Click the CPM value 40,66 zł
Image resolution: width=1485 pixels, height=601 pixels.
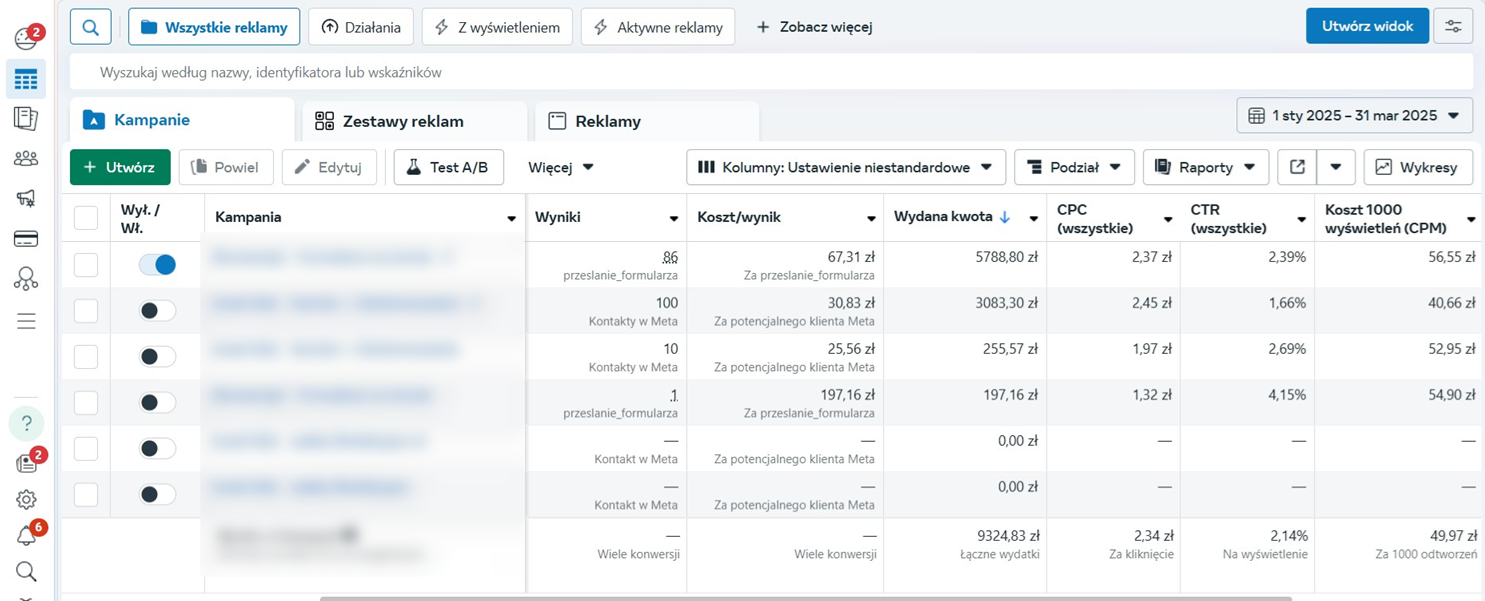click(1452, 303)
